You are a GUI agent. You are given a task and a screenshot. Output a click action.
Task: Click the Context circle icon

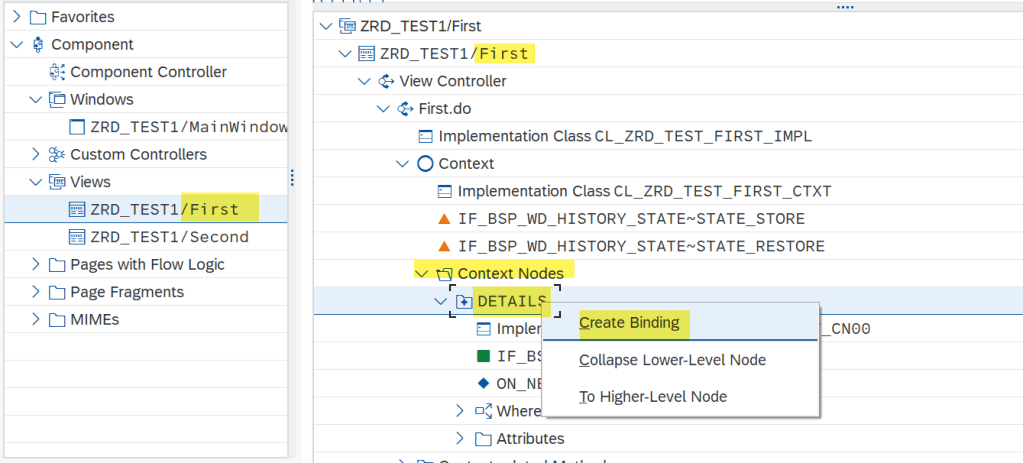coord(425,163)
